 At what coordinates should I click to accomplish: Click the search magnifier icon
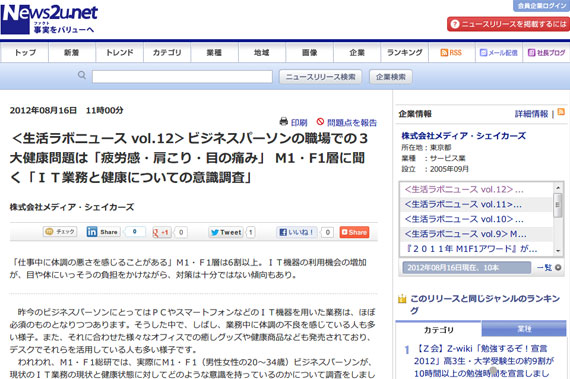[x=82, y=75]
